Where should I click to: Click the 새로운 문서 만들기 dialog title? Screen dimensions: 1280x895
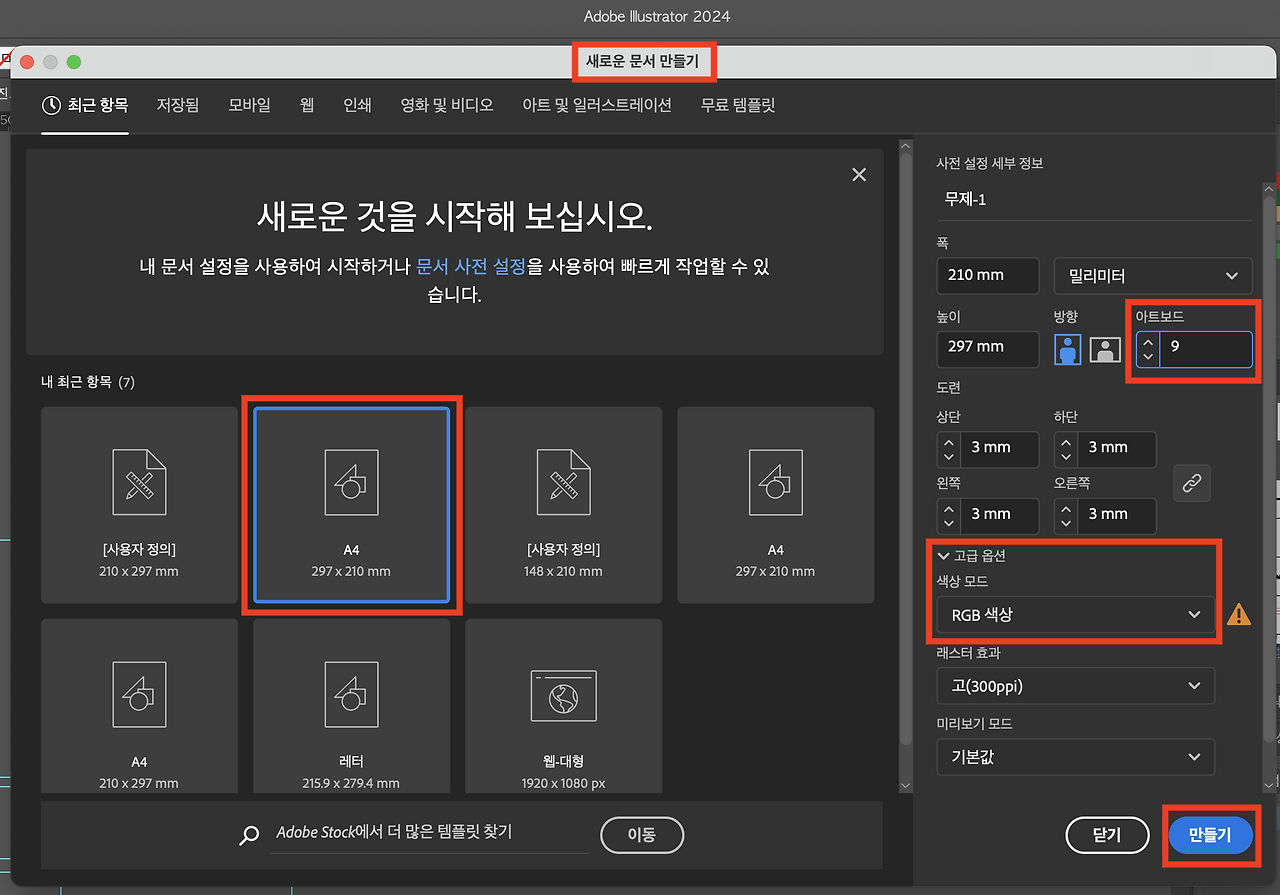click(x=645, y=63)
